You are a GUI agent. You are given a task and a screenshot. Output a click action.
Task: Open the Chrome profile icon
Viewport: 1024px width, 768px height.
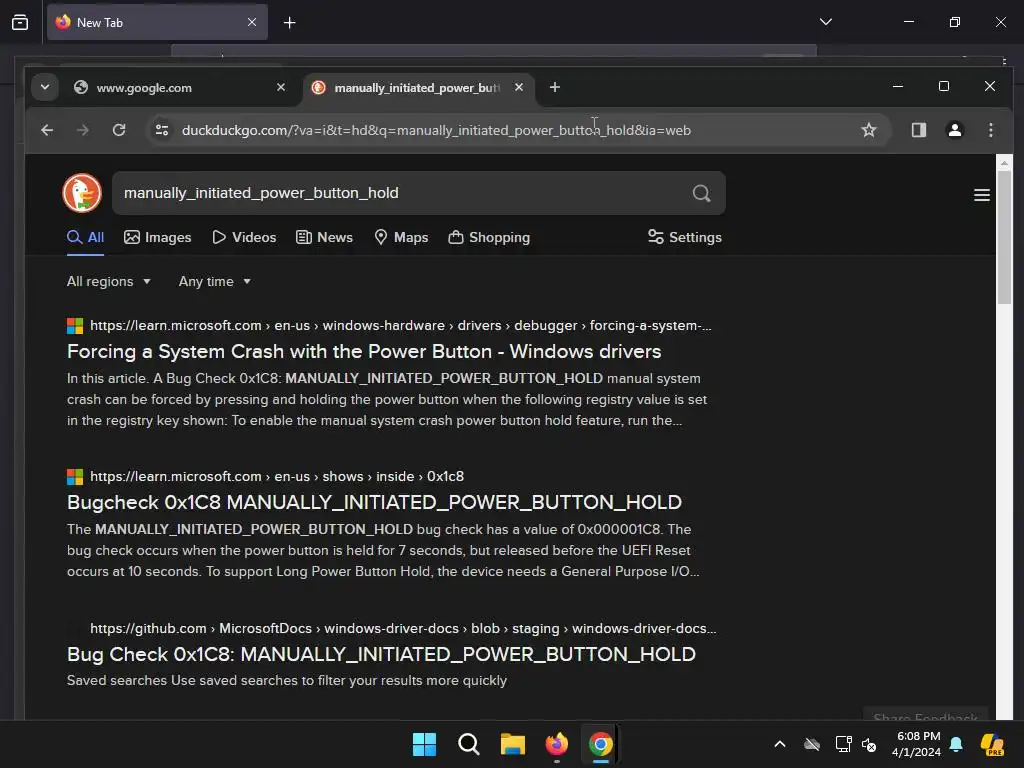pyautogui.click(x=955, y=130)
